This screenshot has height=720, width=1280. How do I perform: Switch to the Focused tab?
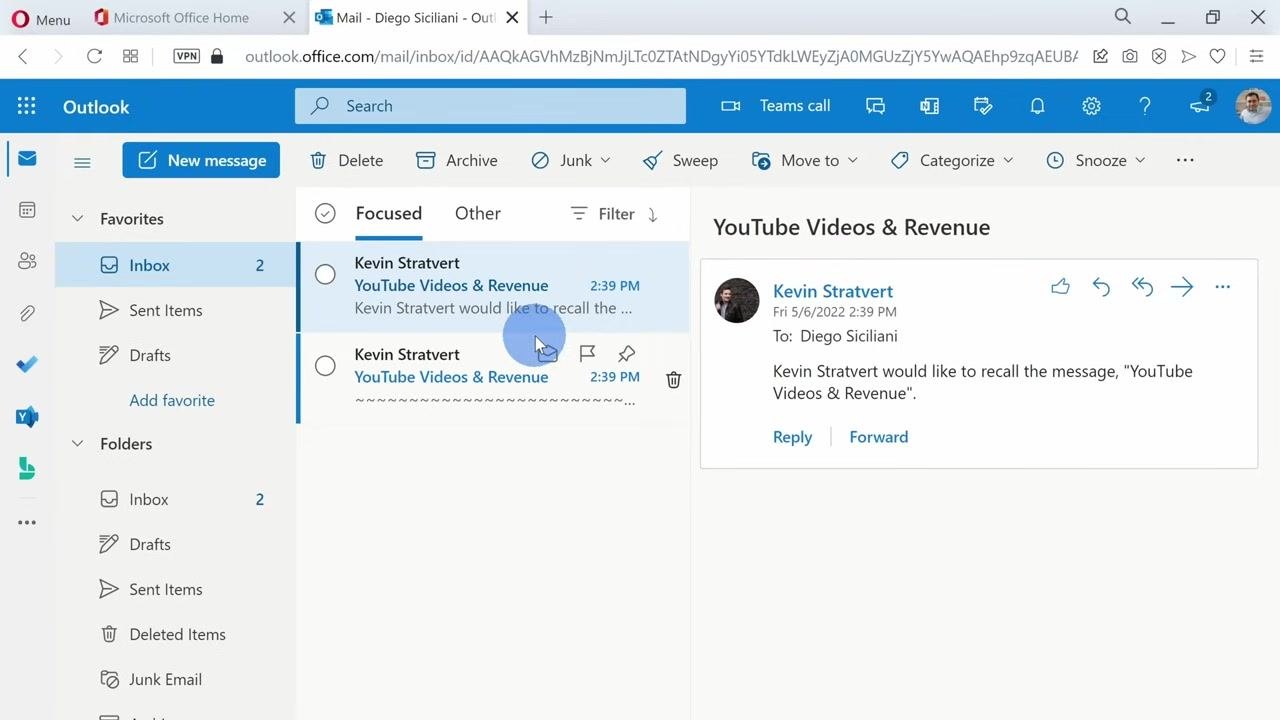click(x=389, y=213)
